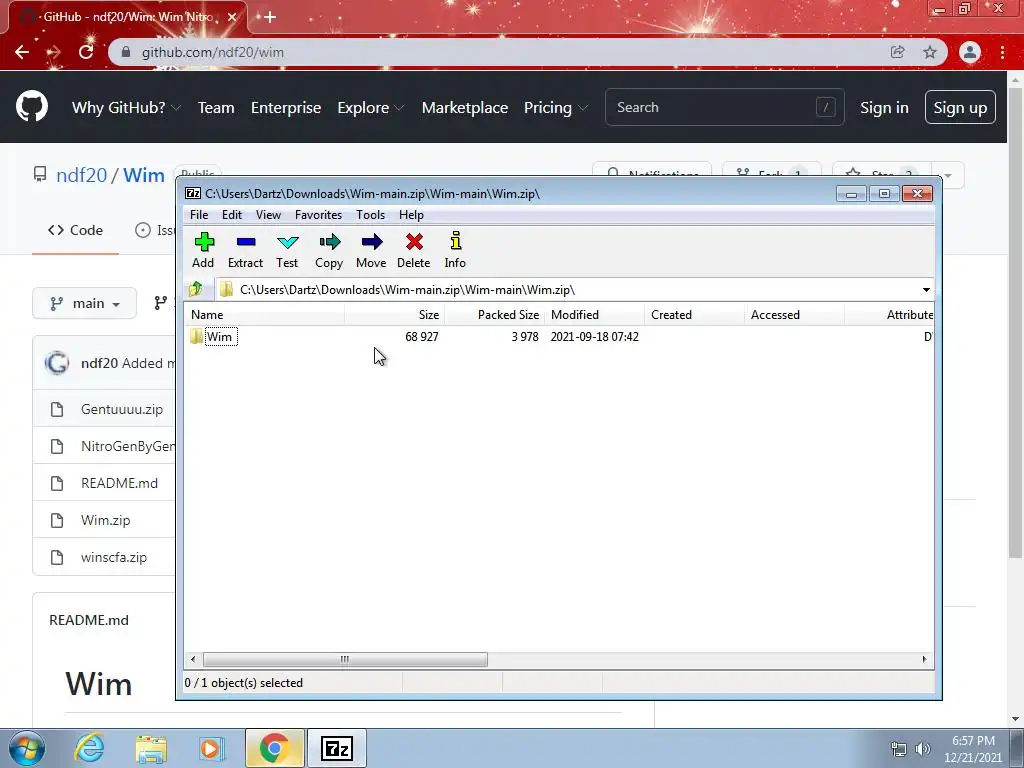Click the Add toolbar button in 7-Zip
This screenshot has width=1024, height=768.
point(203,250)
